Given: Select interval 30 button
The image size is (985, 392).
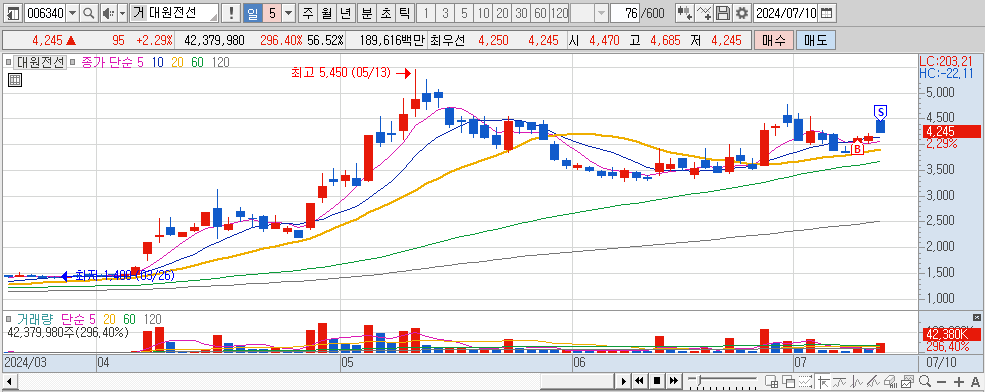Looking at the screenshot, I should tap(521, 13).
